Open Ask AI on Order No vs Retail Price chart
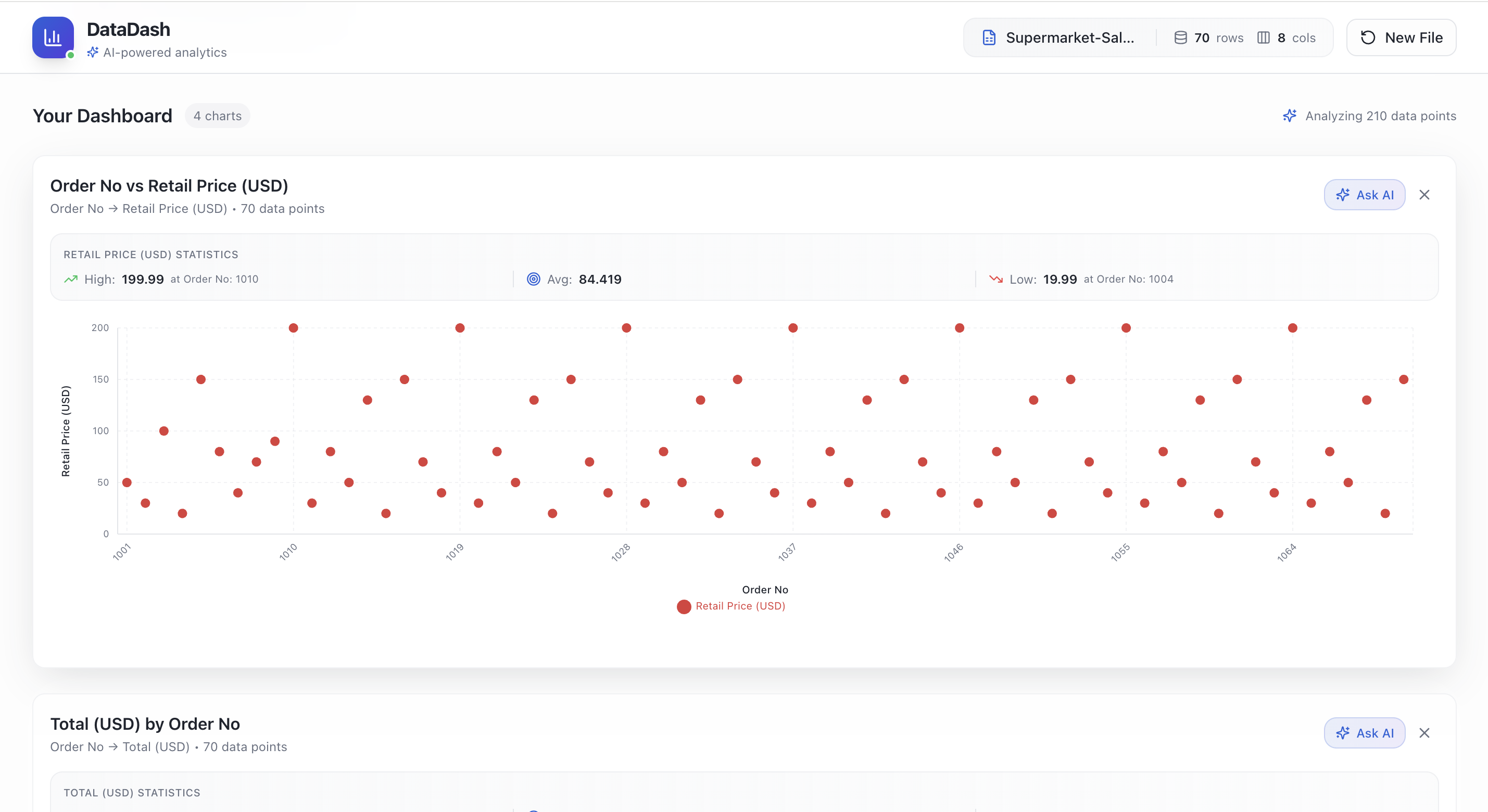This screenshot has height=812, width=1488. tap(1365, 195)
